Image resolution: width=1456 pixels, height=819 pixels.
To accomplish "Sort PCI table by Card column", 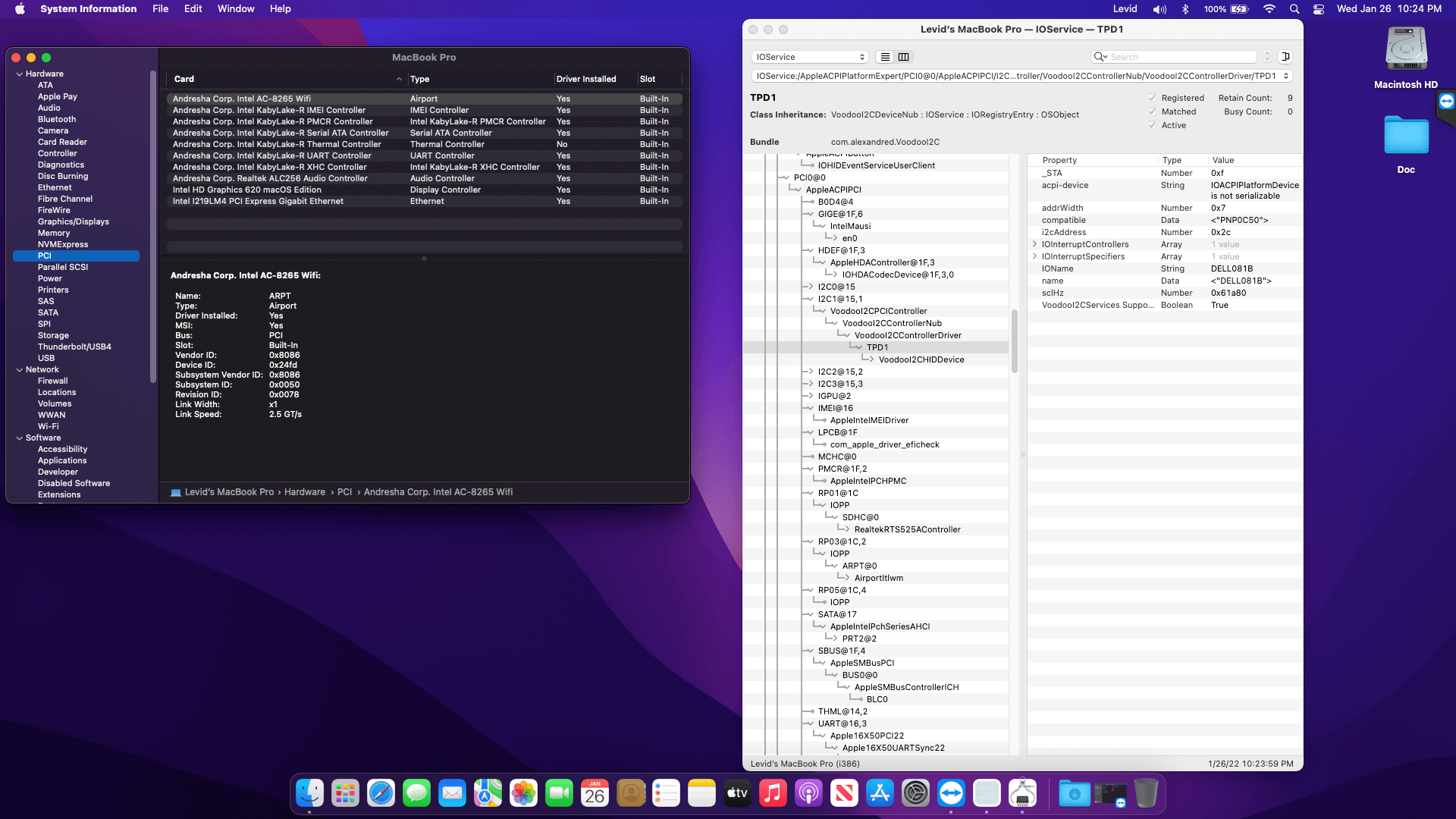I will pos(287,79).
